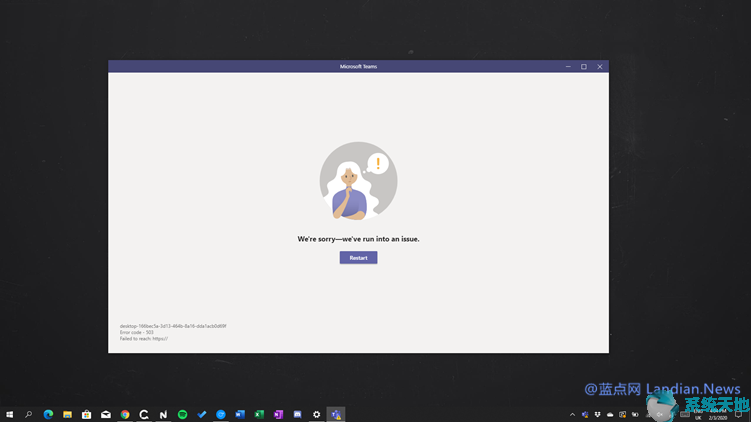Minimize the Microsoft Teams window

pyautogui.click(x=568, y=67)
